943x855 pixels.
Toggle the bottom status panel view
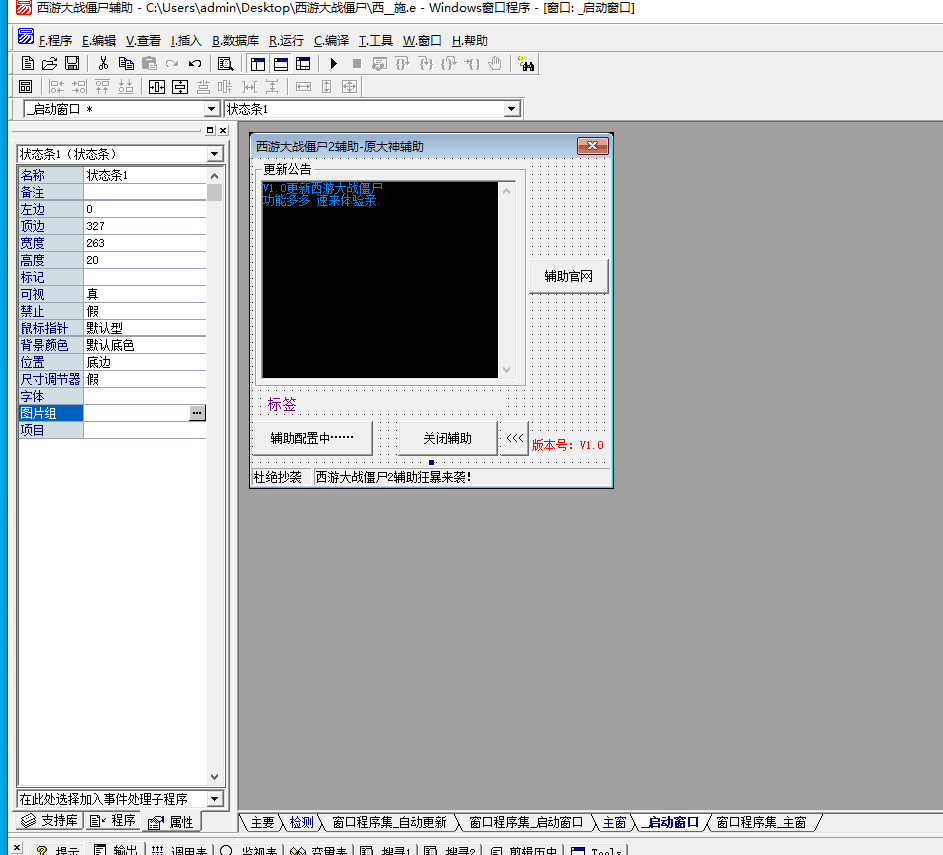point(281,64)
